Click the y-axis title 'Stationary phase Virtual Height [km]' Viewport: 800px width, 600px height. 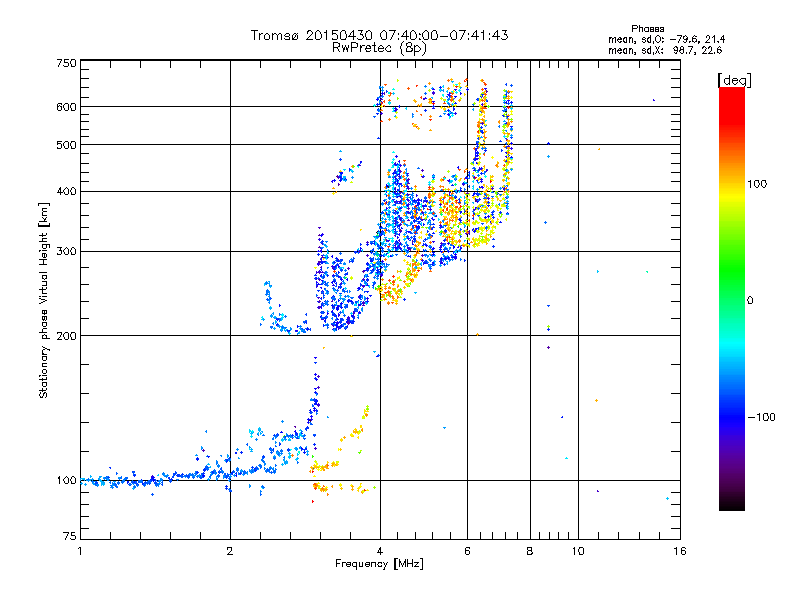pyautogui.click(x=44, y=300)
